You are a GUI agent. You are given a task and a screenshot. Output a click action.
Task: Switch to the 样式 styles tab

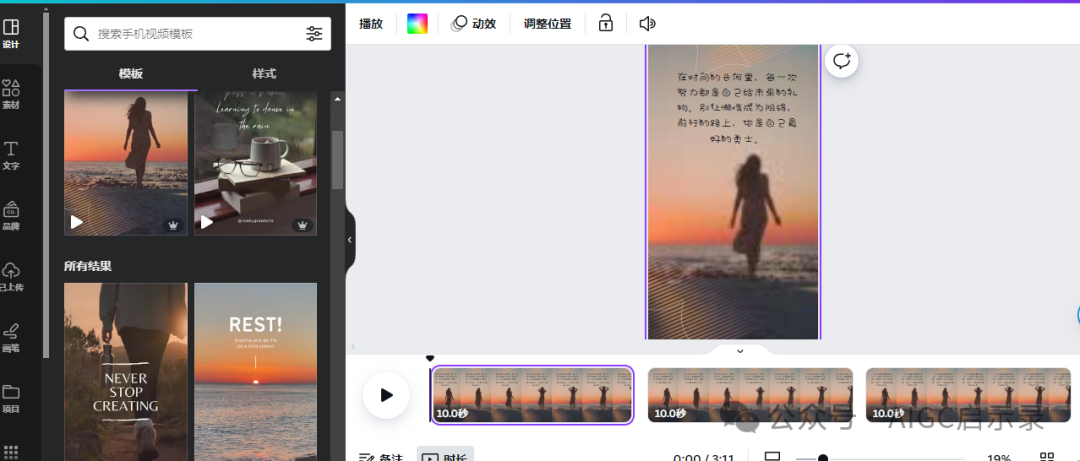click(264, 74)
